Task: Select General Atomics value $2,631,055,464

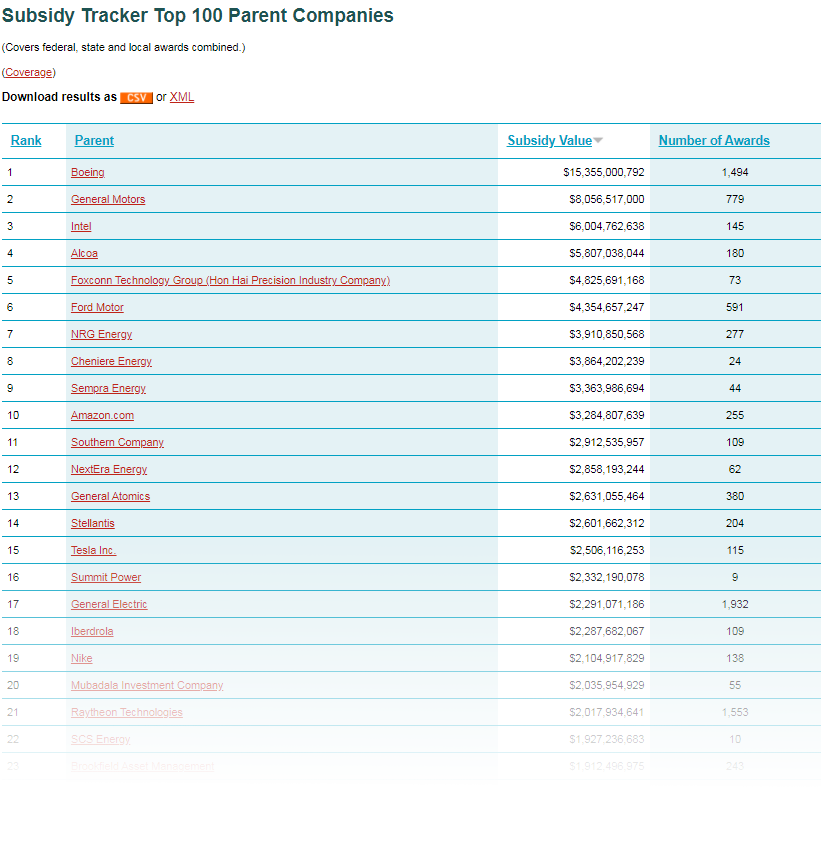Action: (x=606, y=496)
